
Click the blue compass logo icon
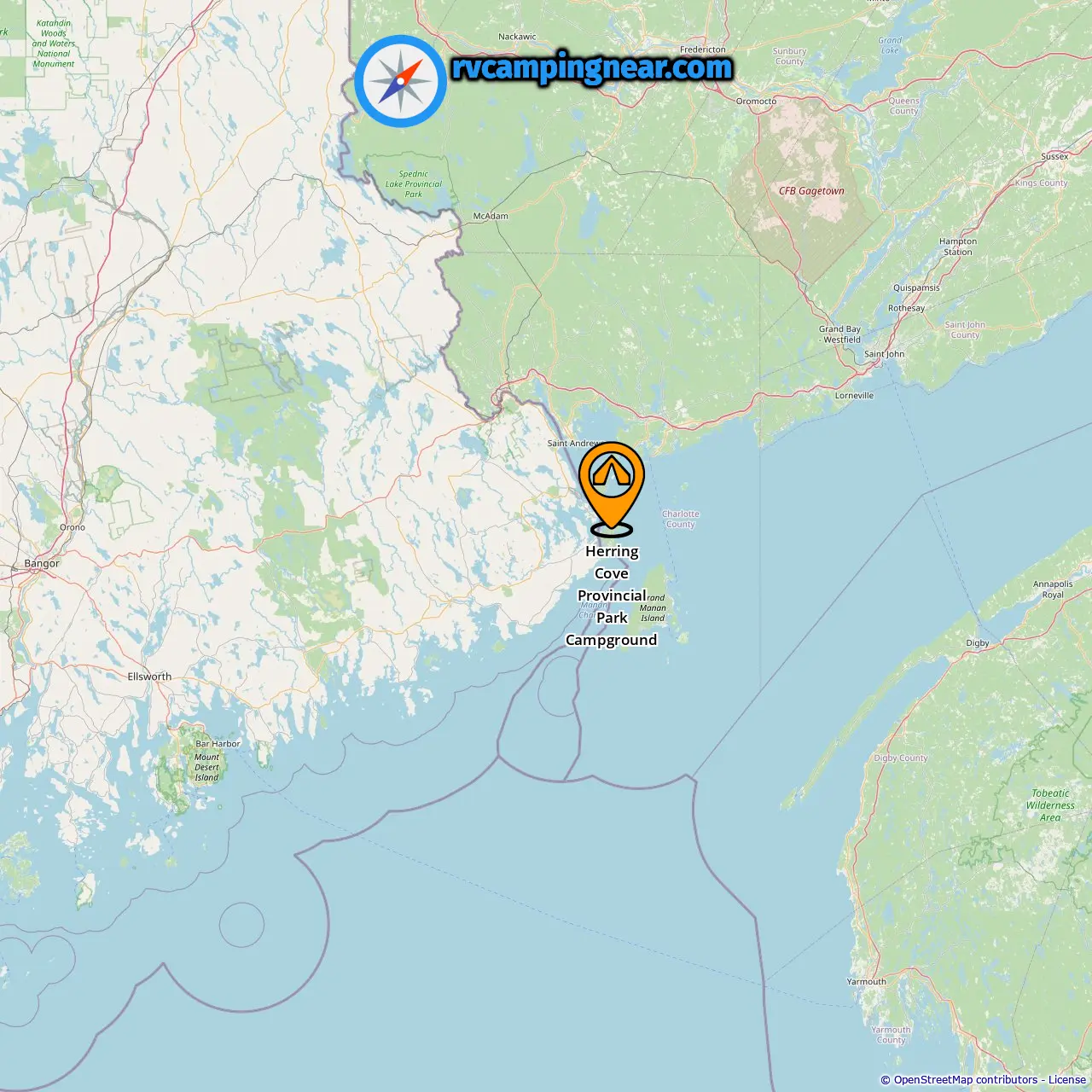point(400,81)
